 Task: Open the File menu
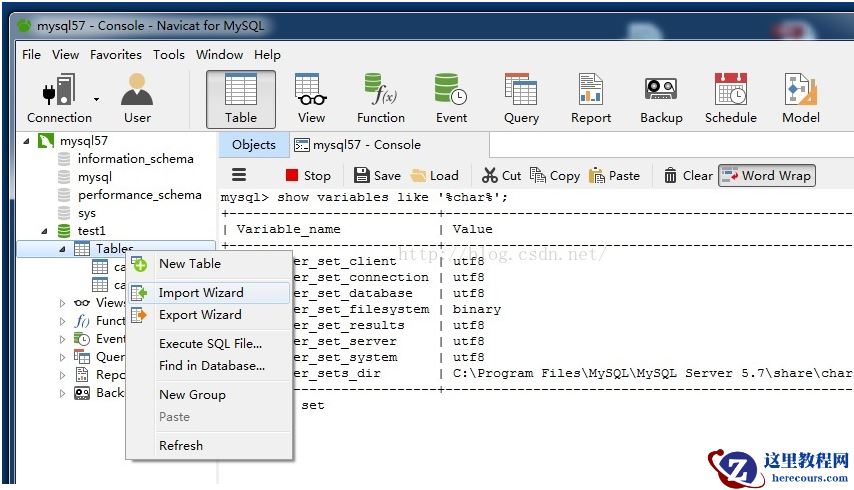32,54
